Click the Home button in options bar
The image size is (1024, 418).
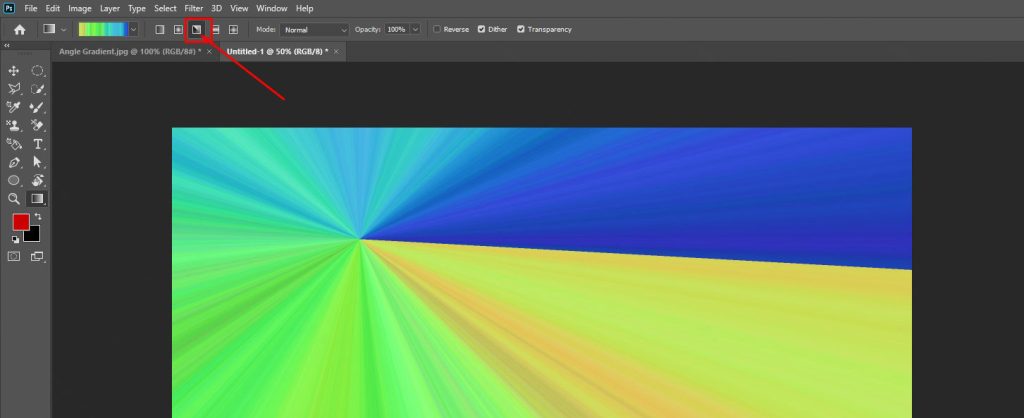[x=19, y=30]
